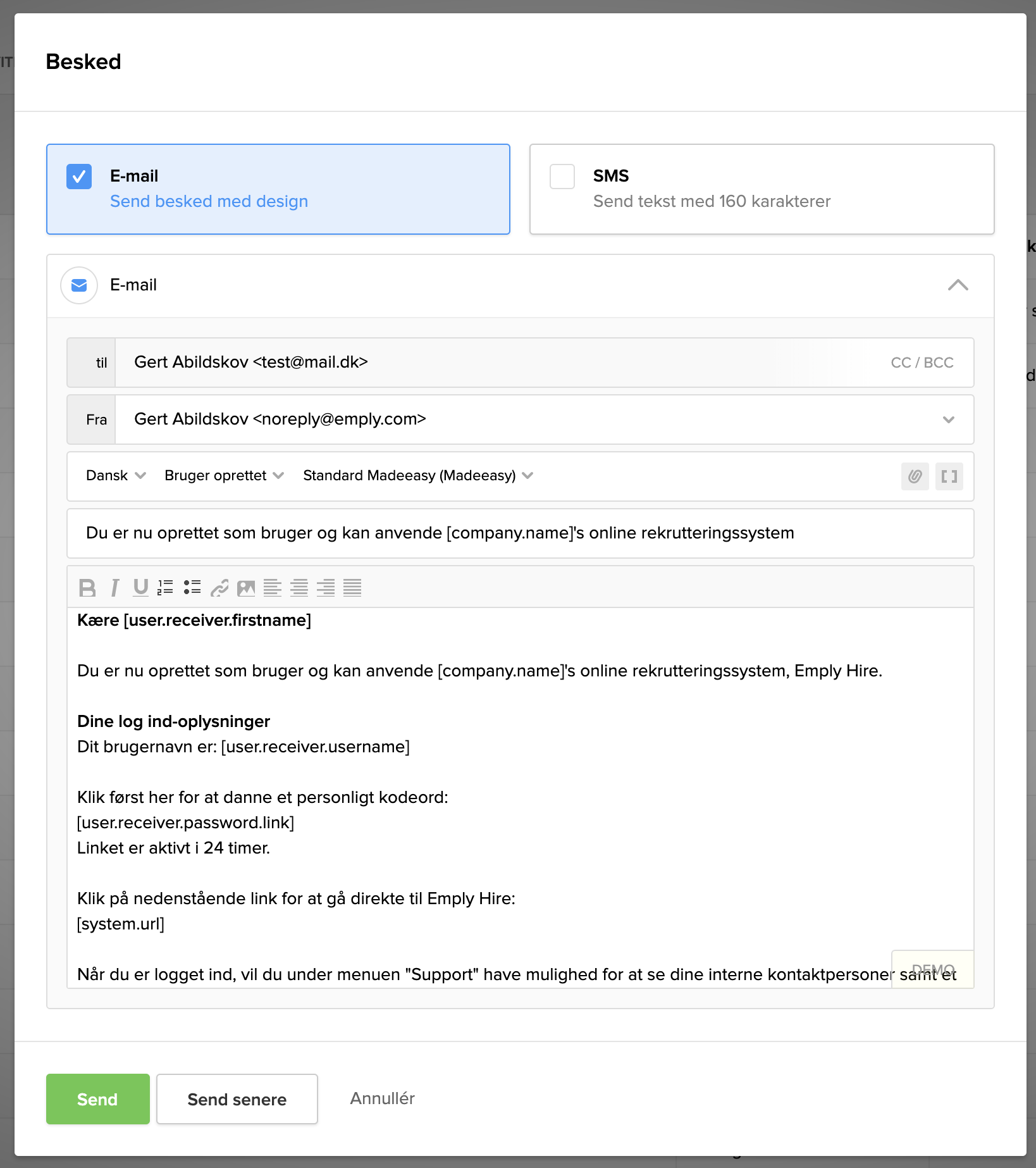Center align the message text
The height and width of the screenshot is (1168, 1036).
[299, 588]
